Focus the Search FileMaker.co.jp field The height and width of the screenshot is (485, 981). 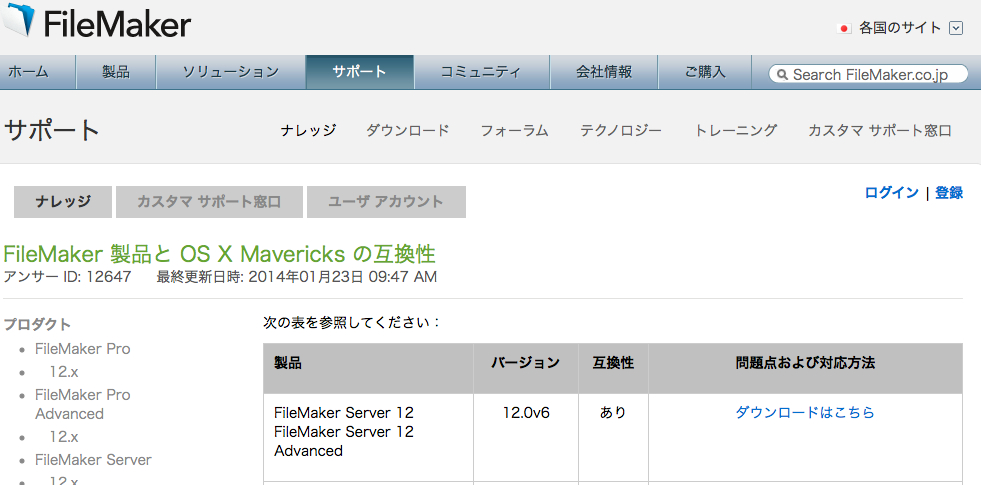(x=868, y=74)
